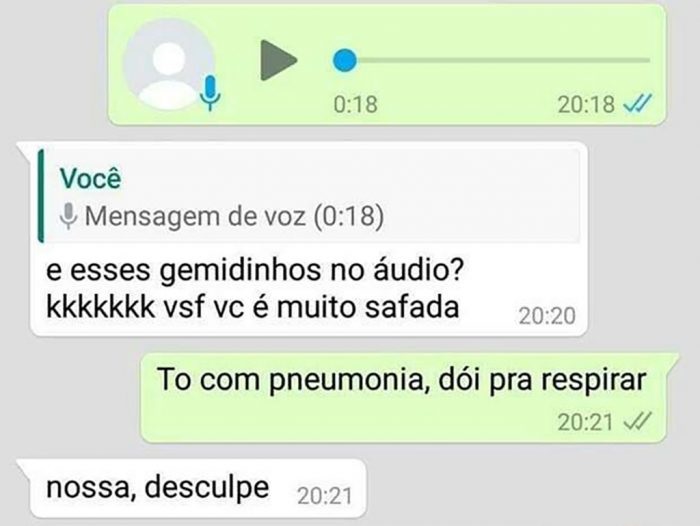The height and width of the screenshot is (526, 700).
Task: Select the 'e esses gemidinhos no áudio?' message
Action: (255, 271)
